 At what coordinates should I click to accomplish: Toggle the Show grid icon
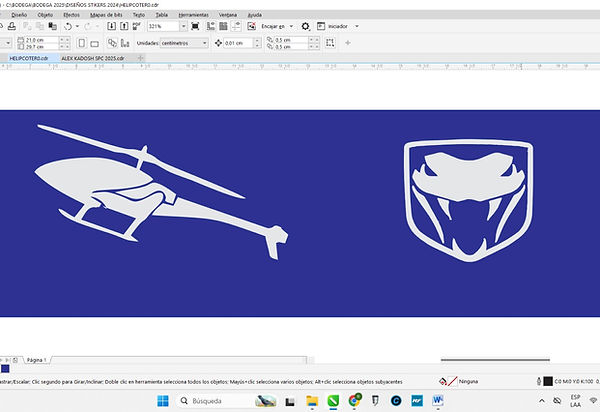click(x=223, y=26)
